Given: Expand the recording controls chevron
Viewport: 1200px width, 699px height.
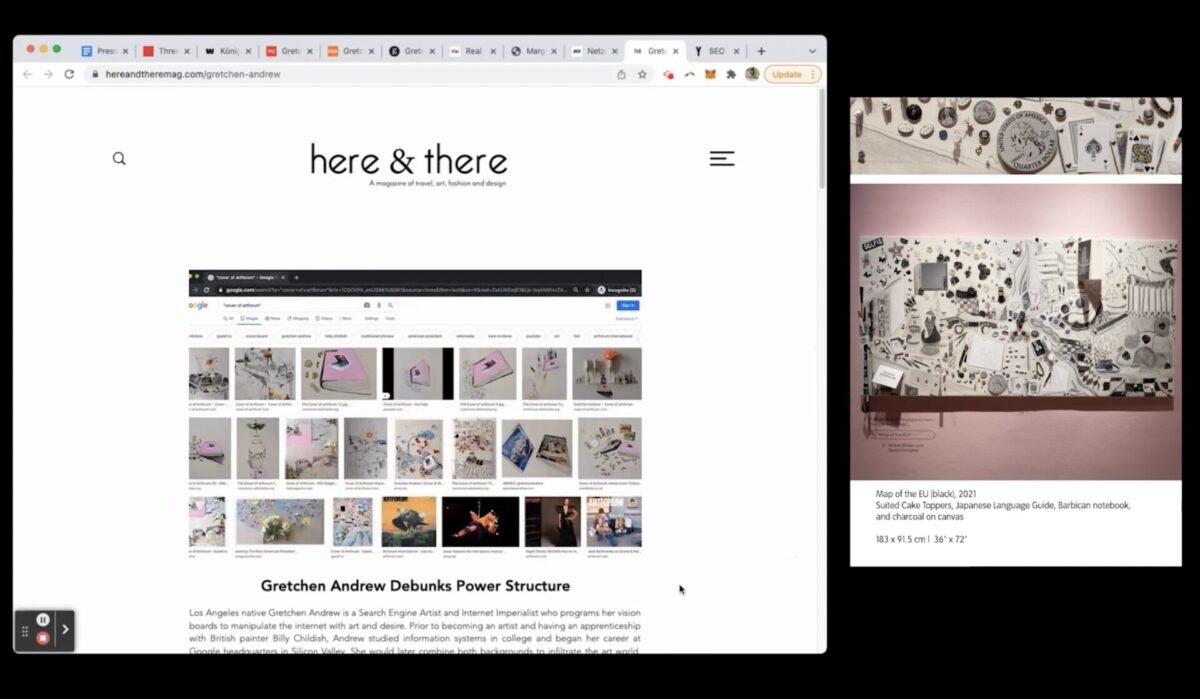Looking at the screenshot, I should [x=65, y=629].
